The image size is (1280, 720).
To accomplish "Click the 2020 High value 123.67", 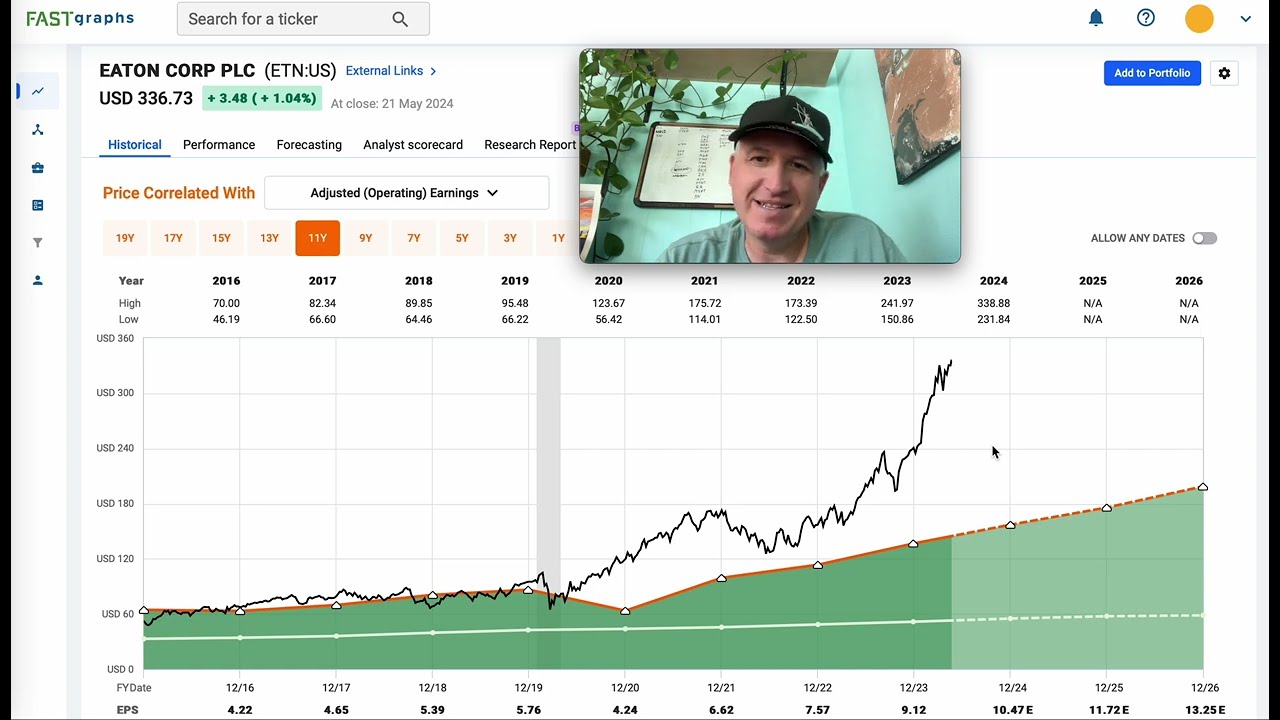I will point(608,303).
